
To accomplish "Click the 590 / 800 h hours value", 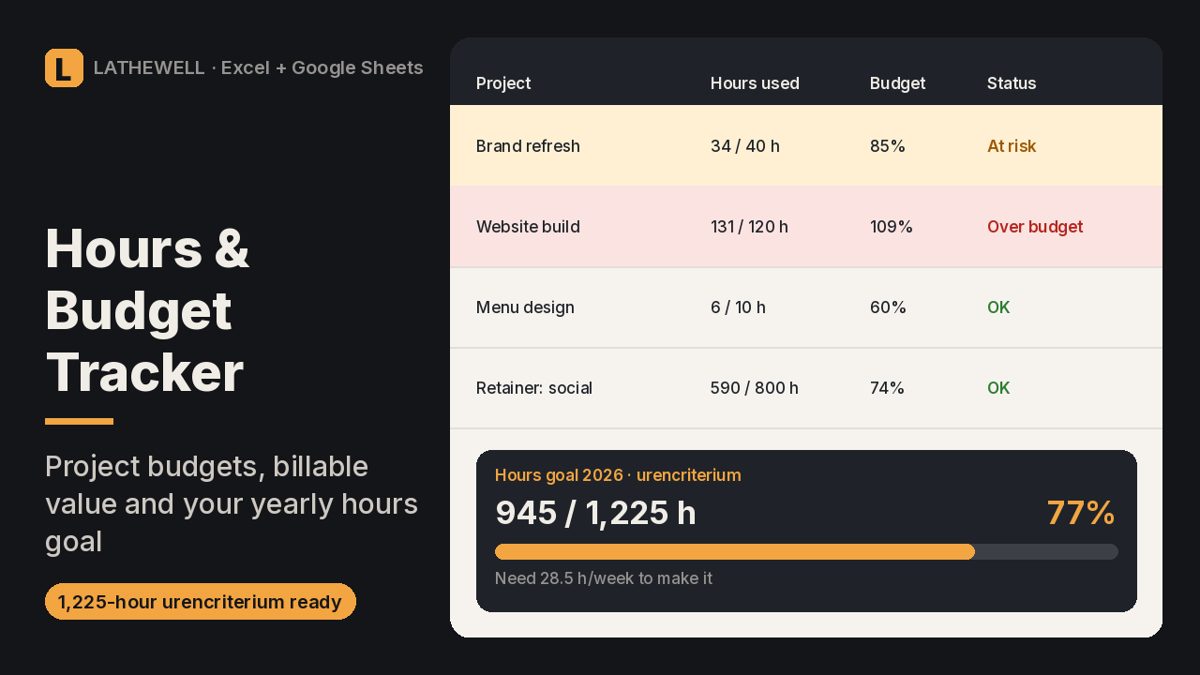I will pyautogui.click(x=754, y=388).
